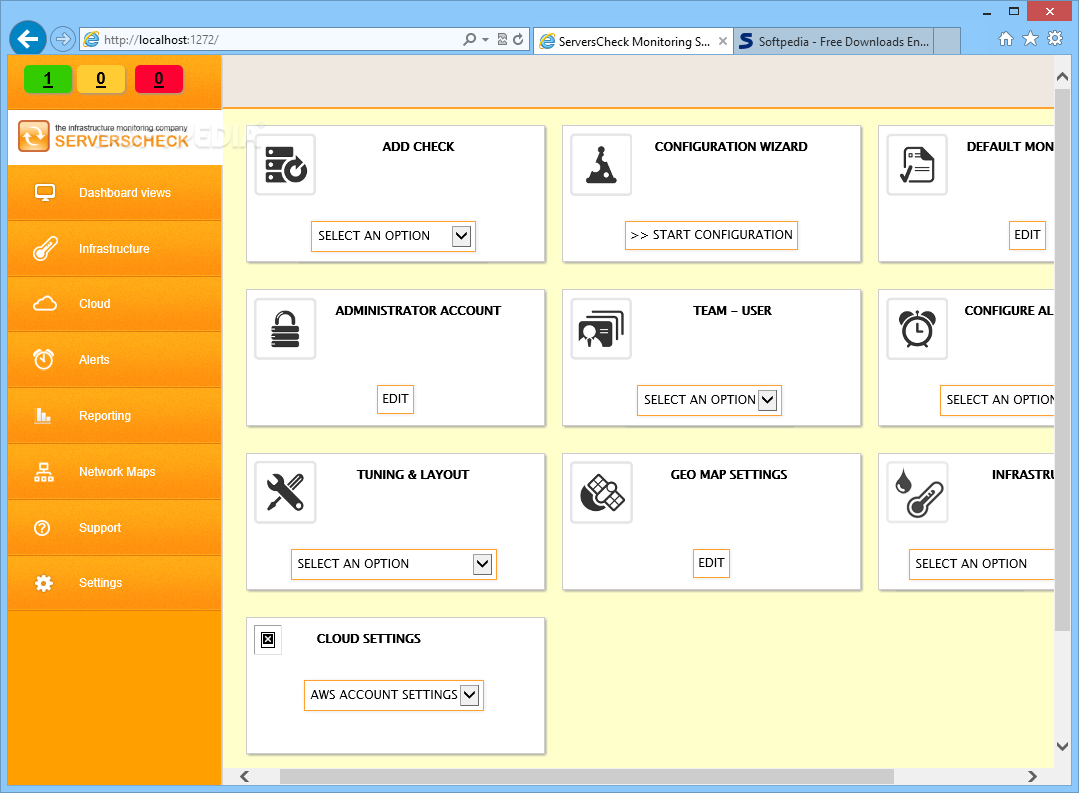The width and height of the screenshot is (1079, 793).
Task: Click the broken Cloud Settings image icon
Action: tap(268, 639)
